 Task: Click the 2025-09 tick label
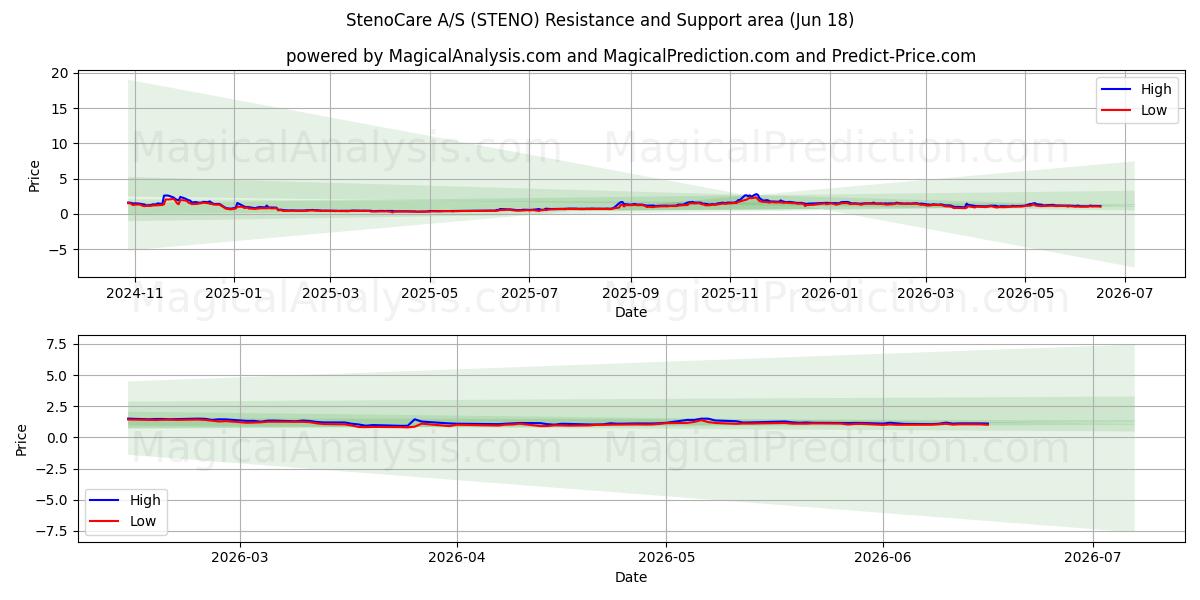click(631, 293)
